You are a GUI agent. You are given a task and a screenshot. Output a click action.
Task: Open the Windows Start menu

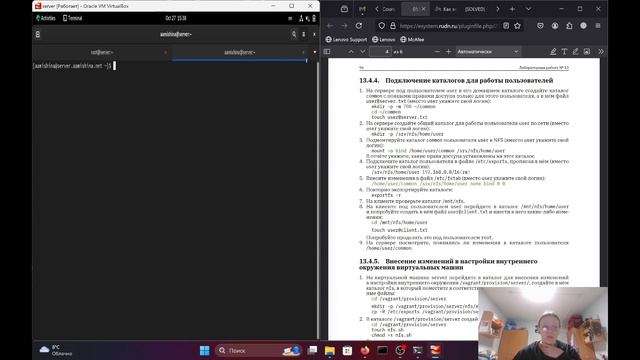click(204, 351)
